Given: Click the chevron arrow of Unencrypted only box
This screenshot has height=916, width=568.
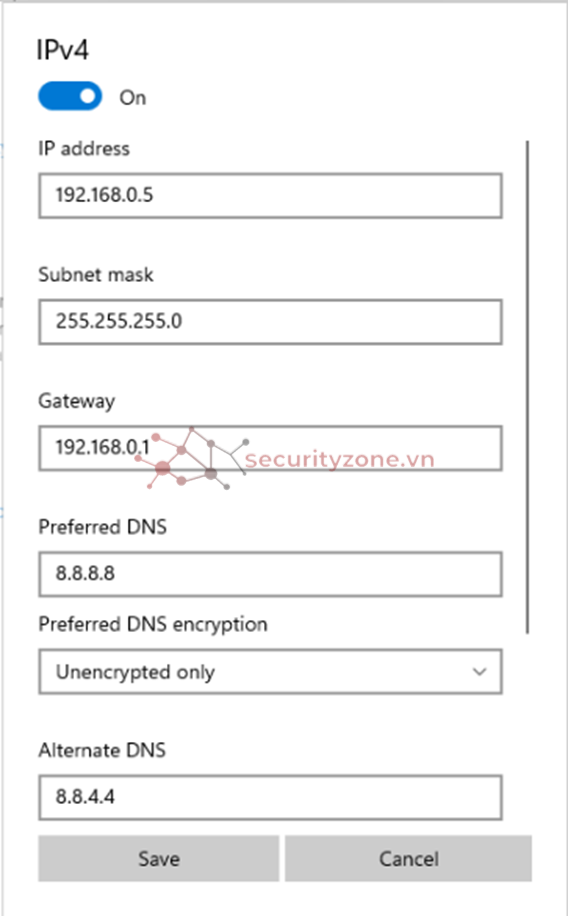Looking at the screenshot, I should coord(479,672).
